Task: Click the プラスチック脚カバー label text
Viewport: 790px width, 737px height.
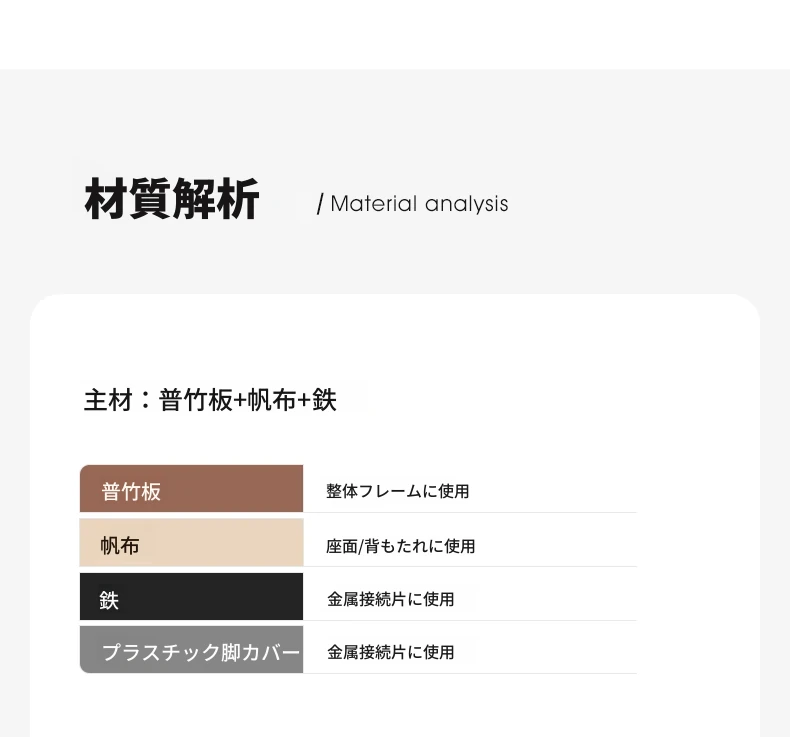Action: (201, 652)
